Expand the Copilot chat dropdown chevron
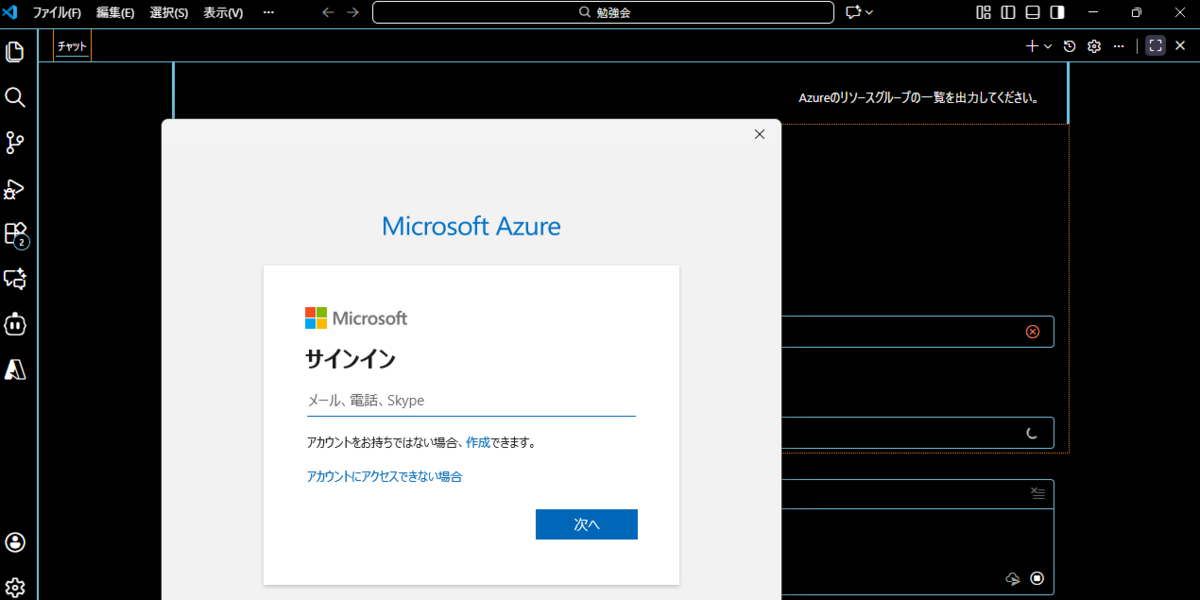This screenshot has height=600, width=1200. pyautogui.click(x=869, y=12)
